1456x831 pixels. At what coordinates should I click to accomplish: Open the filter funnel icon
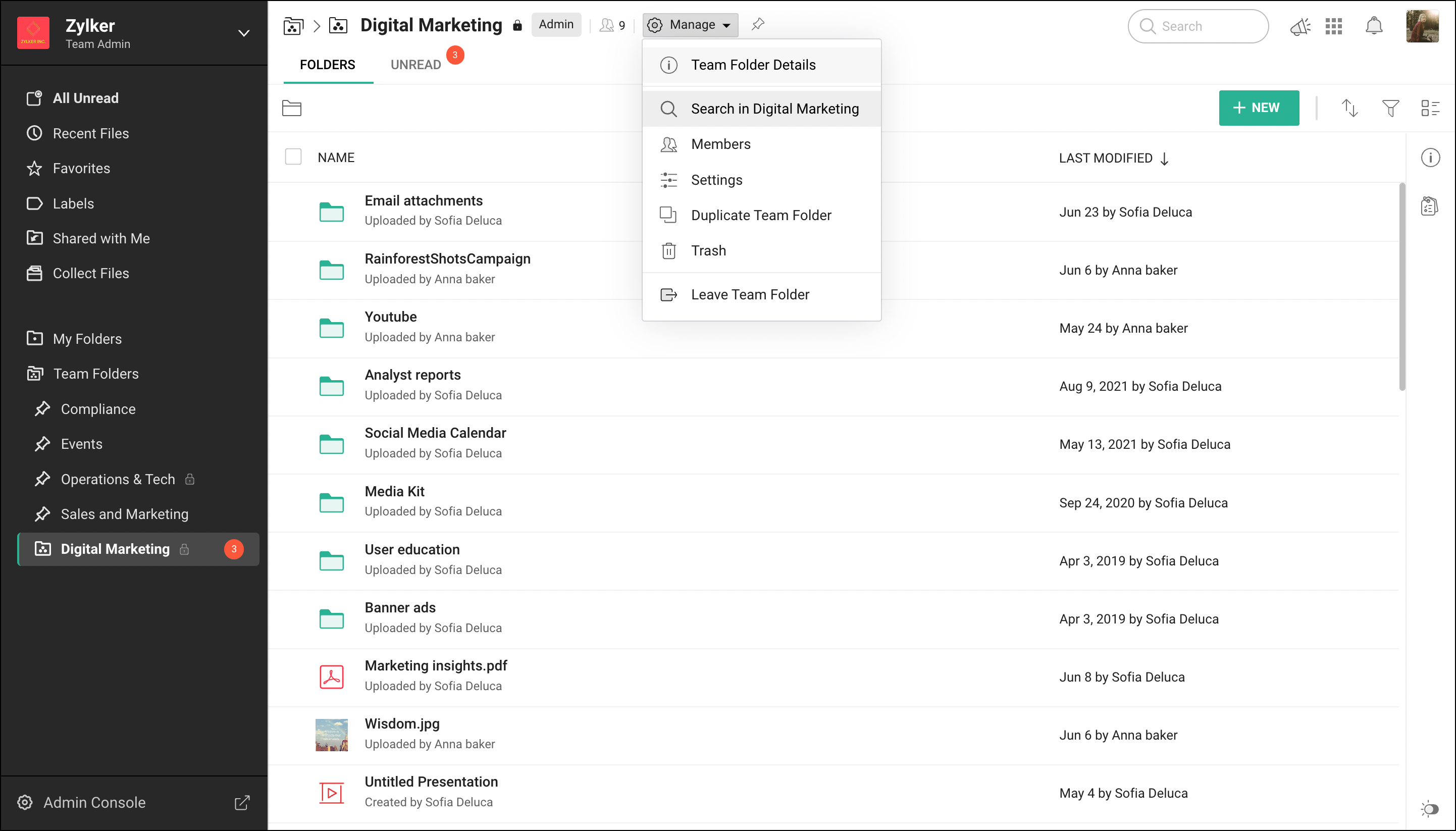pyautogui.click(x=1390, y=108)
